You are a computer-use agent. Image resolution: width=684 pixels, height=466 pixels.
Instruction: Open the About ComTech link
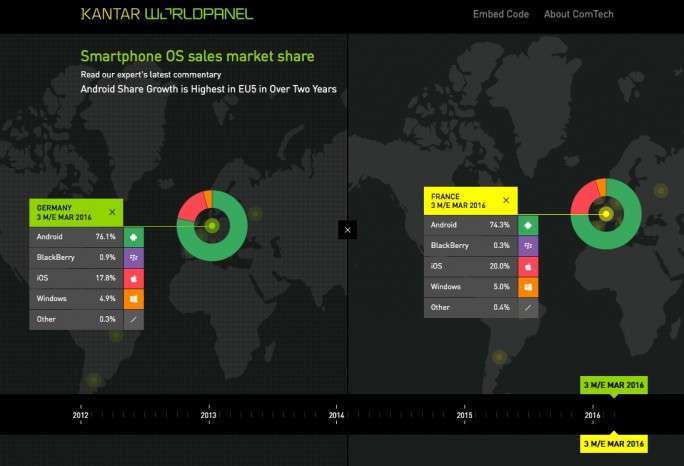pos(578,14)
